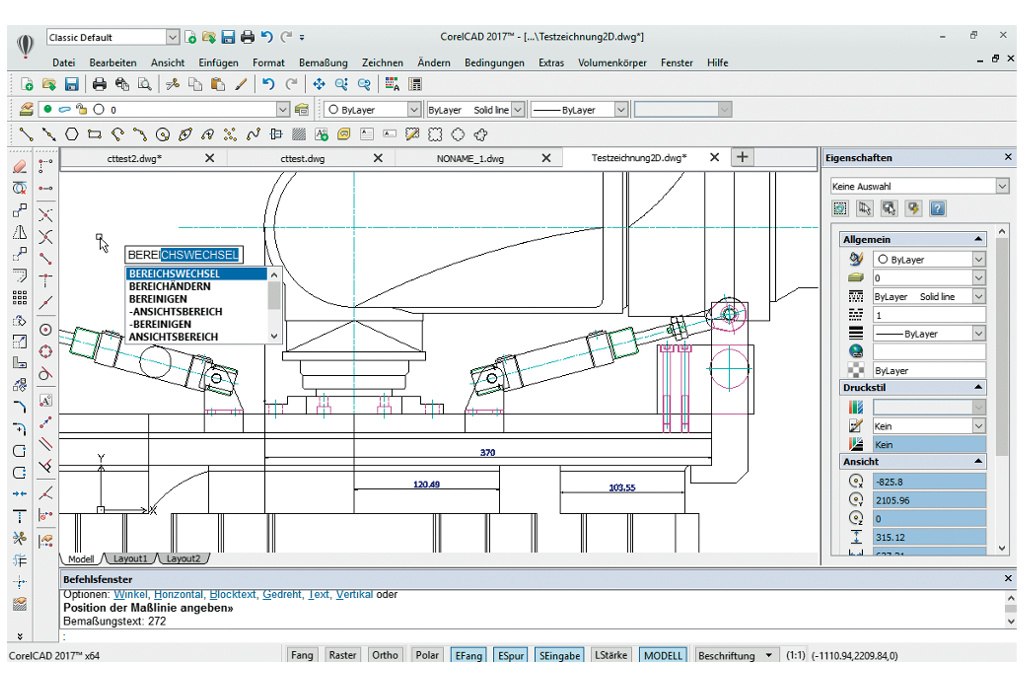The width and height of the screenshot is (1024, 687).
Task: Choose BEREINIGEN from the autocomplete list
Action: pos(158,299)
